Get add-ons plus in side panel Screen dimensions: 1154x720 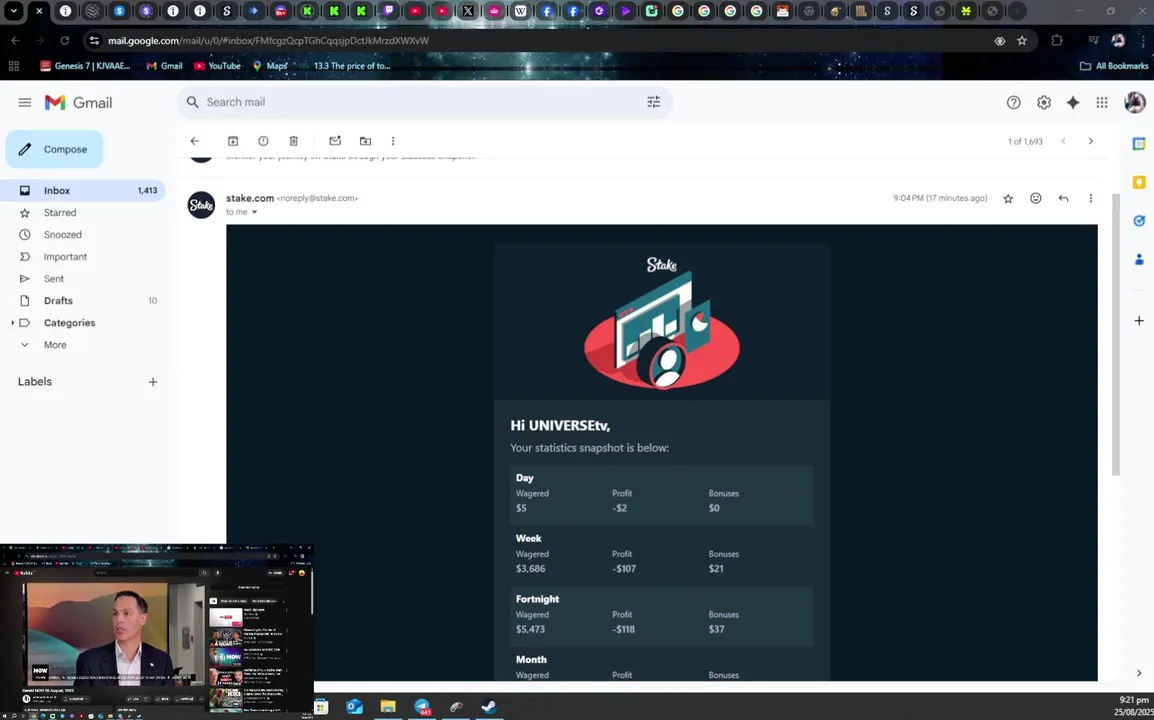click(x=1139, y=321)
